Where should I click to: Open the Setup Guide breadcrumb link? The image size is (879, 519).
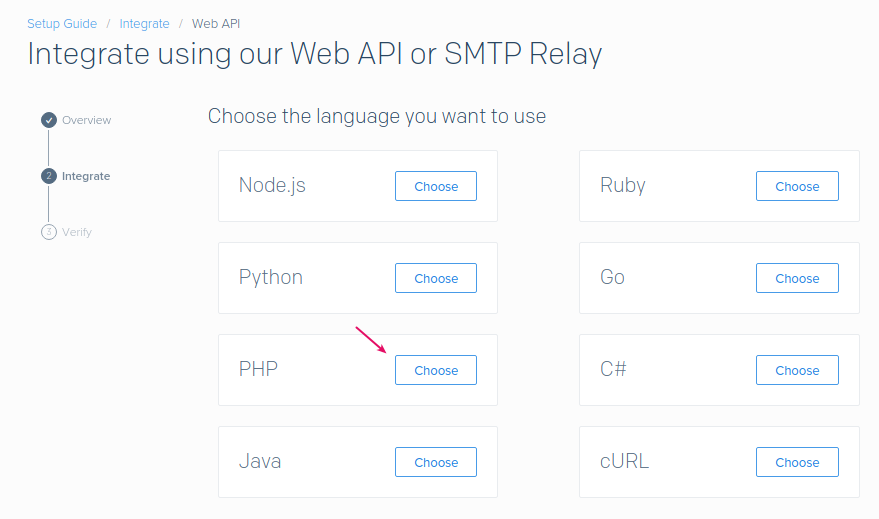click(x=62, y=23)
